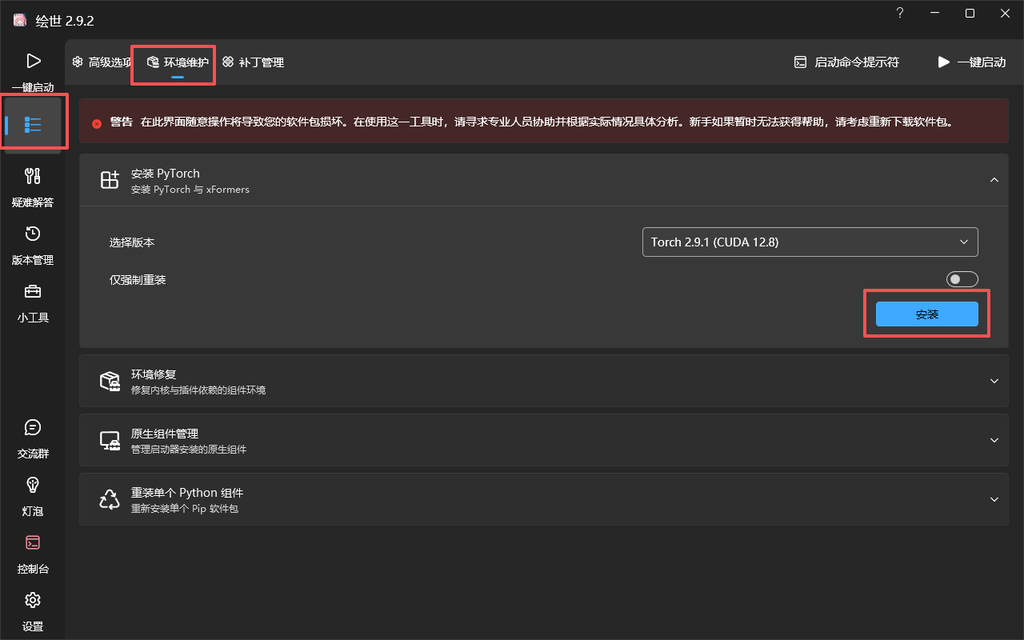Open the 版本管理 version history icon
Viewport: 1024px width, 640px height.
33,234
